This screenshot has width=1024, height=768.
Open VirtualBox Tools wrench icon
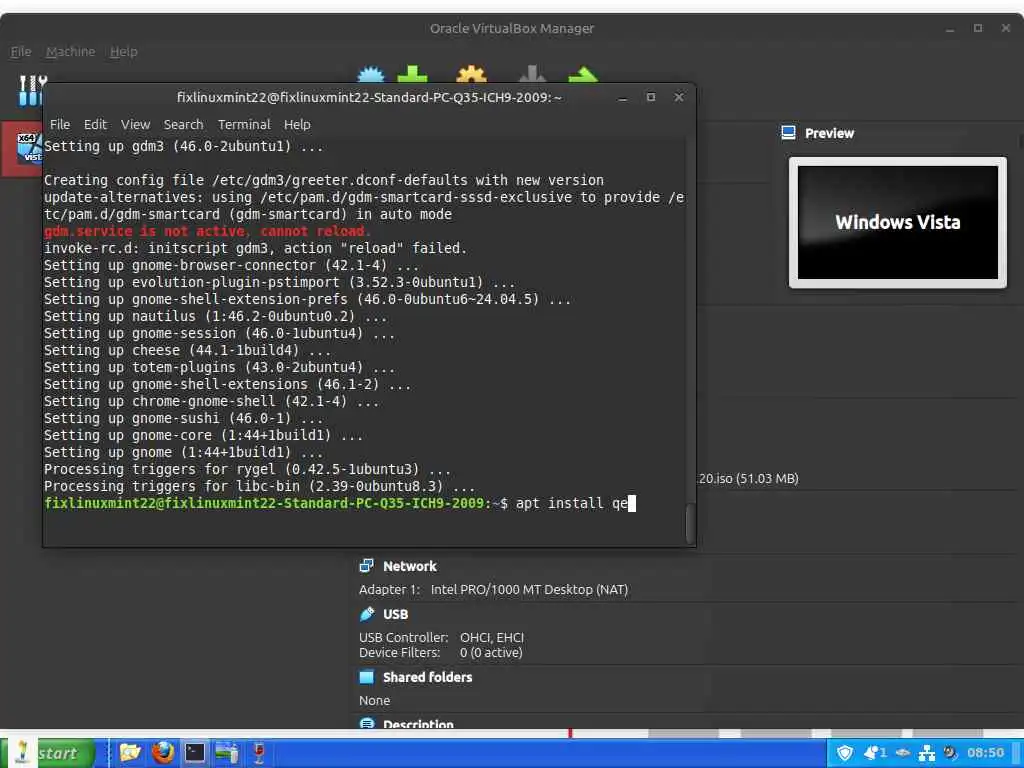click(31, 90)
